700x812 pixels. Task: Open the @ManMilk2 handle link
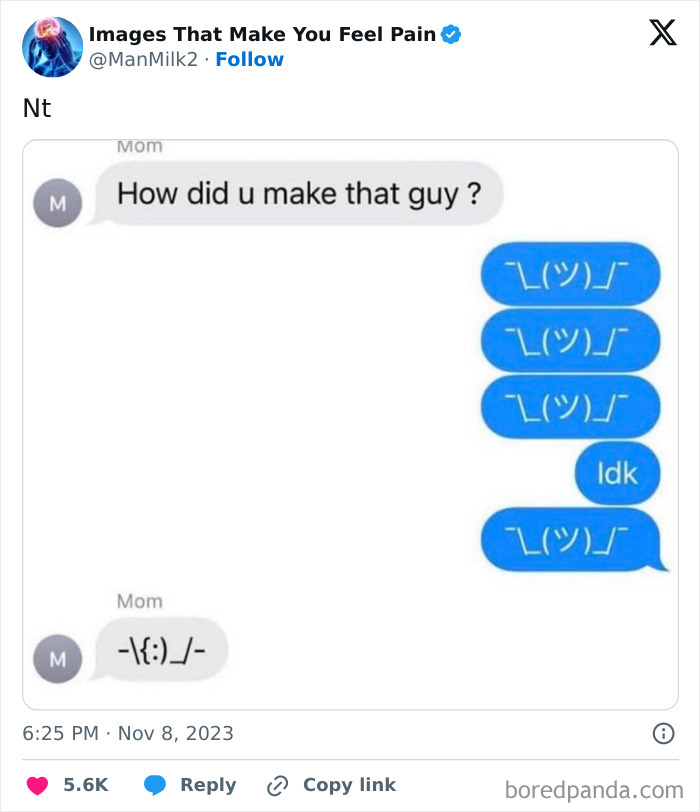[145, 60]
